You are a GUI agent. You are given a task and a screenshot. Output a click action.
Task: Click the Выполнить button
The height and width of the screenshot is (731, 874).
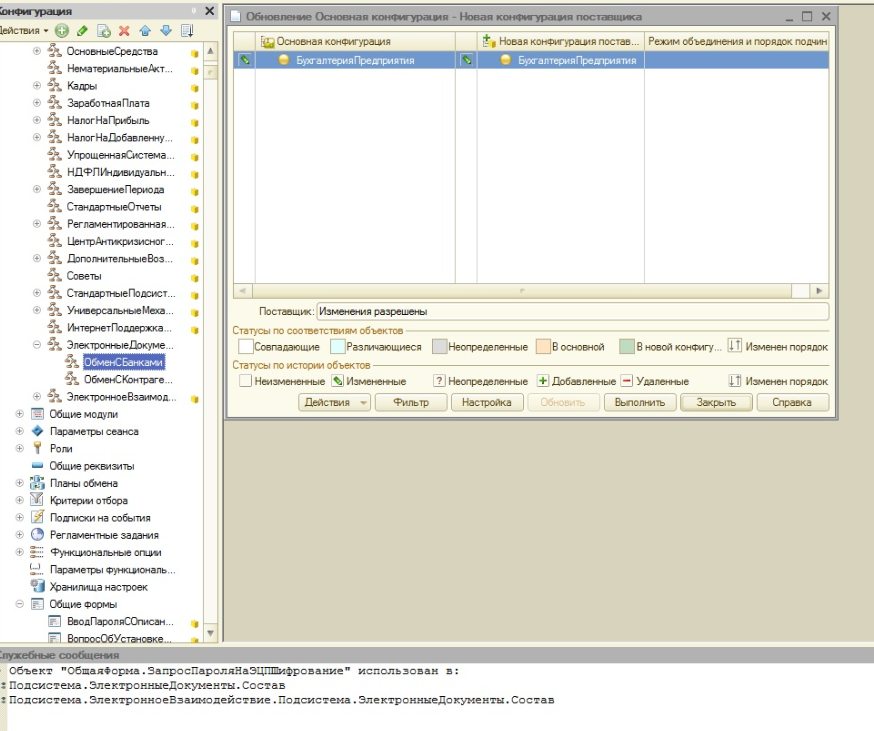pos(640,402)
